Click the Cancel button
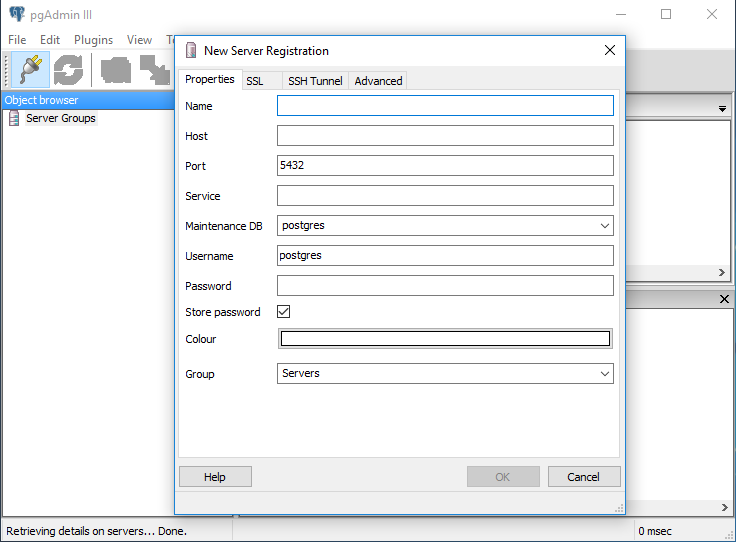The width and height of the screenshot is (736, 542). 583,477
